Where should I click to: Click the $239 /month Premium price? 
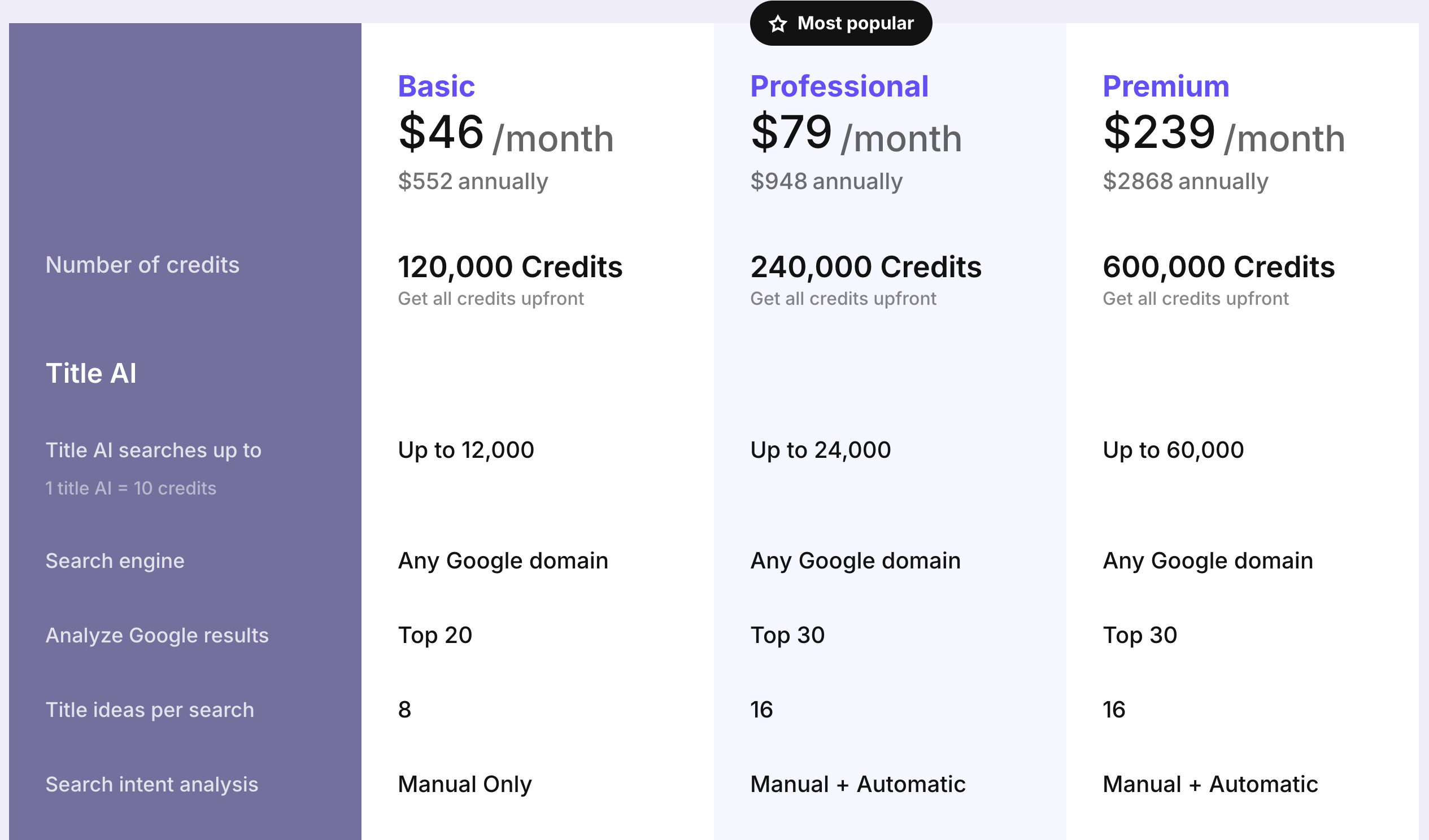[x=1225, y=134]
